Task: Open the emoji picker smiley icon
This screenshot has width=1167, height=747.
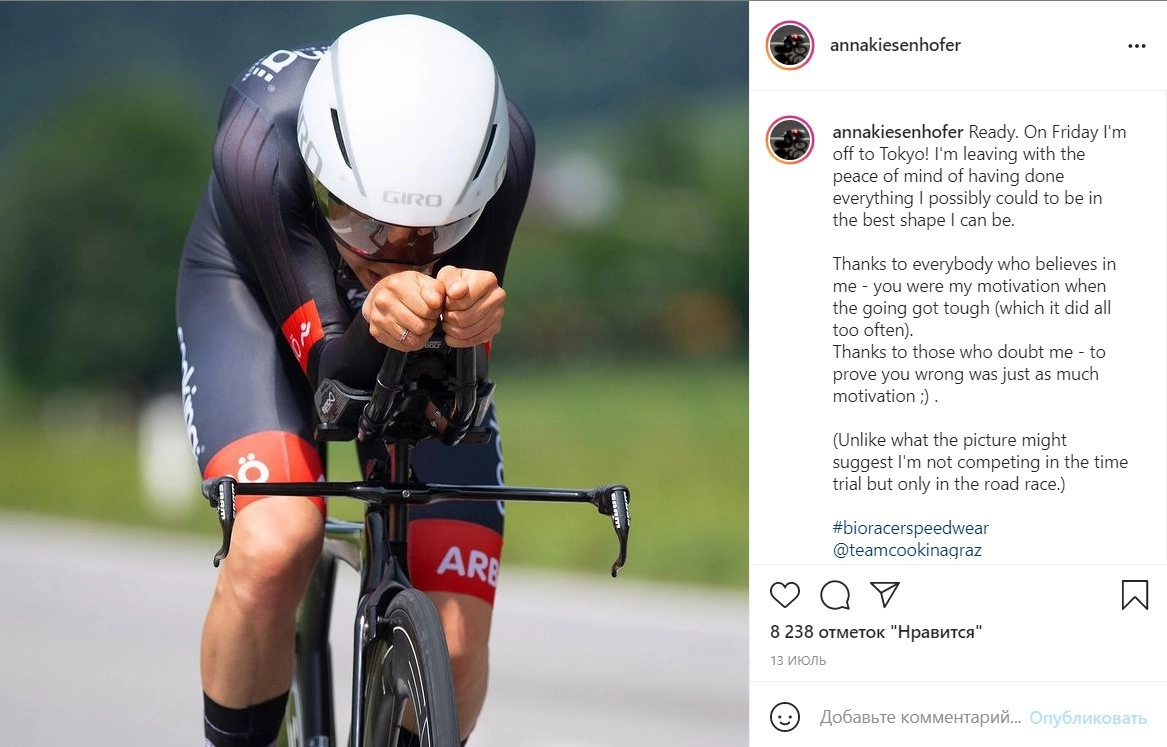Action: pos(784,717)
